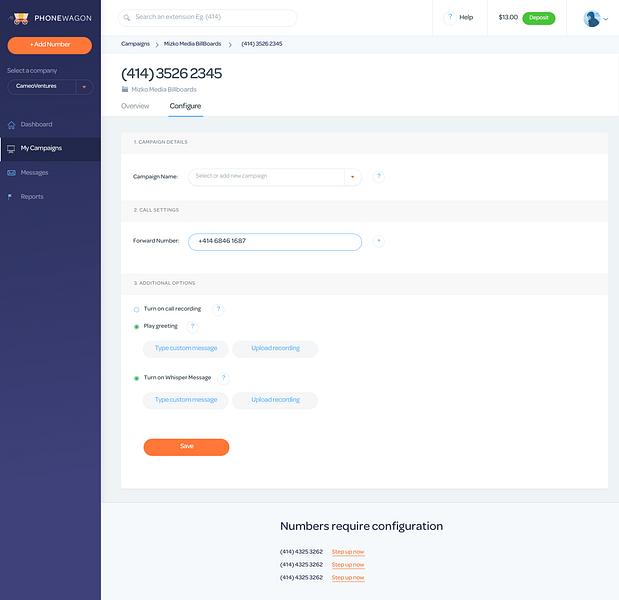This screenshot has height=600, width=619.
Task: Focus the extension search field
Action: click(208, 18)
